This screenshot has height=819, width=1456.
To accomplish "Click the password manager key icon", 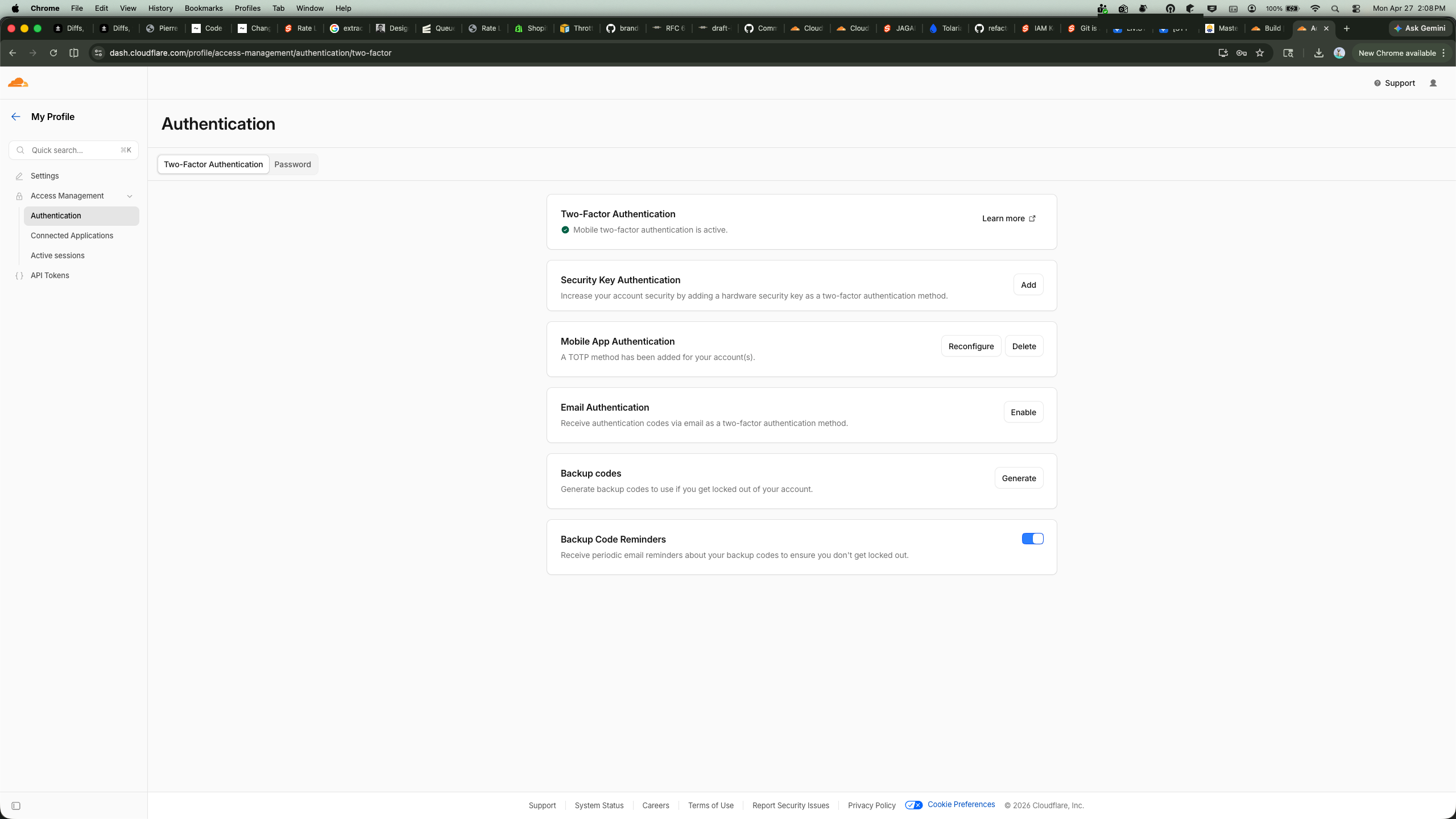I will [1242, 52].
